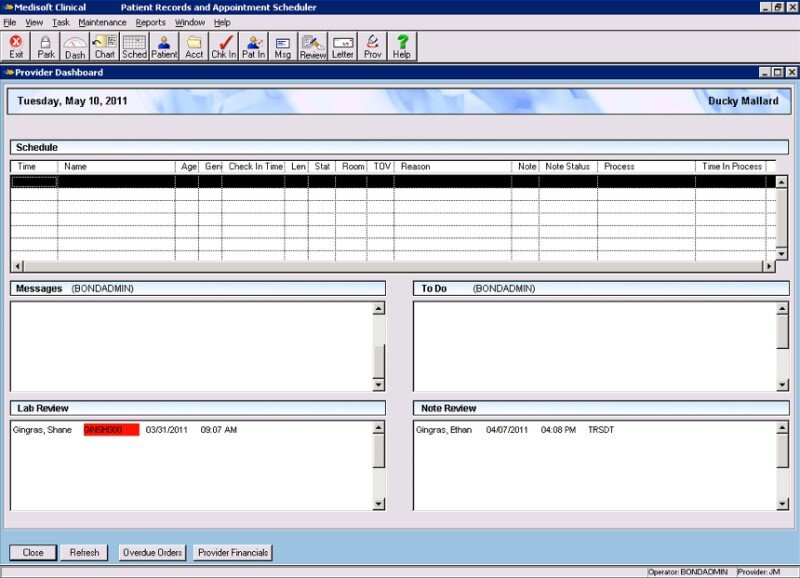Click the Letter toolbar icon

click(x=343, y=47)
